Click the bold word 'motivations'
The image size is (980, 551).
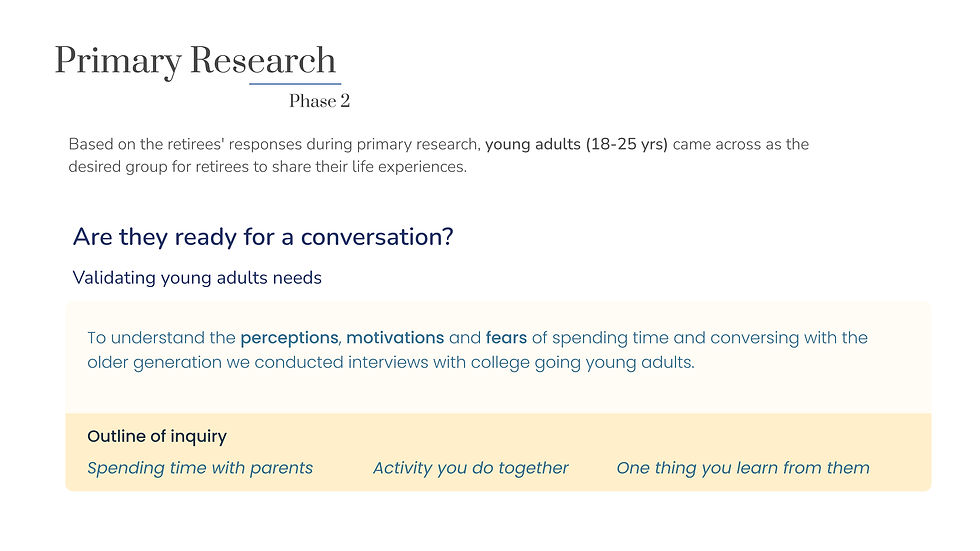pos(395,338)
